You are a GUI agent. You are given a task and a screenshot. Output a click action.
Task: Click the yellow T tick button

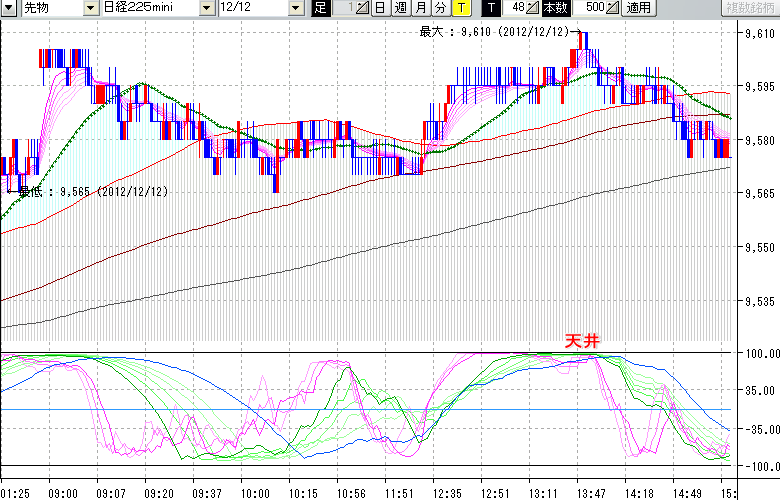pyautogui.click(x=461, y=8)
